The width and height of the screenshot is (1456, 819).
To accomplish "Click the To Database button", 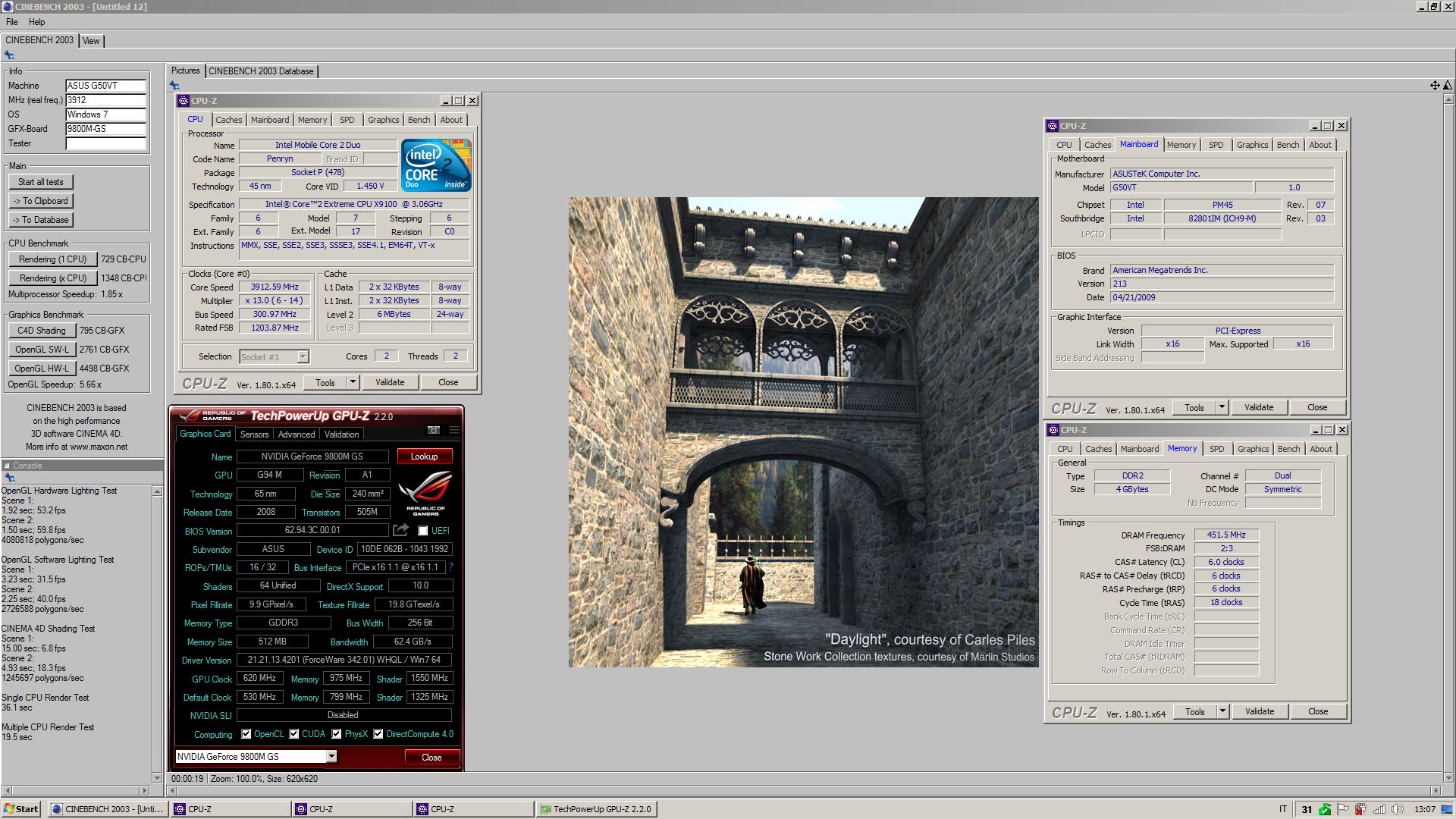I will coord(41,220).
